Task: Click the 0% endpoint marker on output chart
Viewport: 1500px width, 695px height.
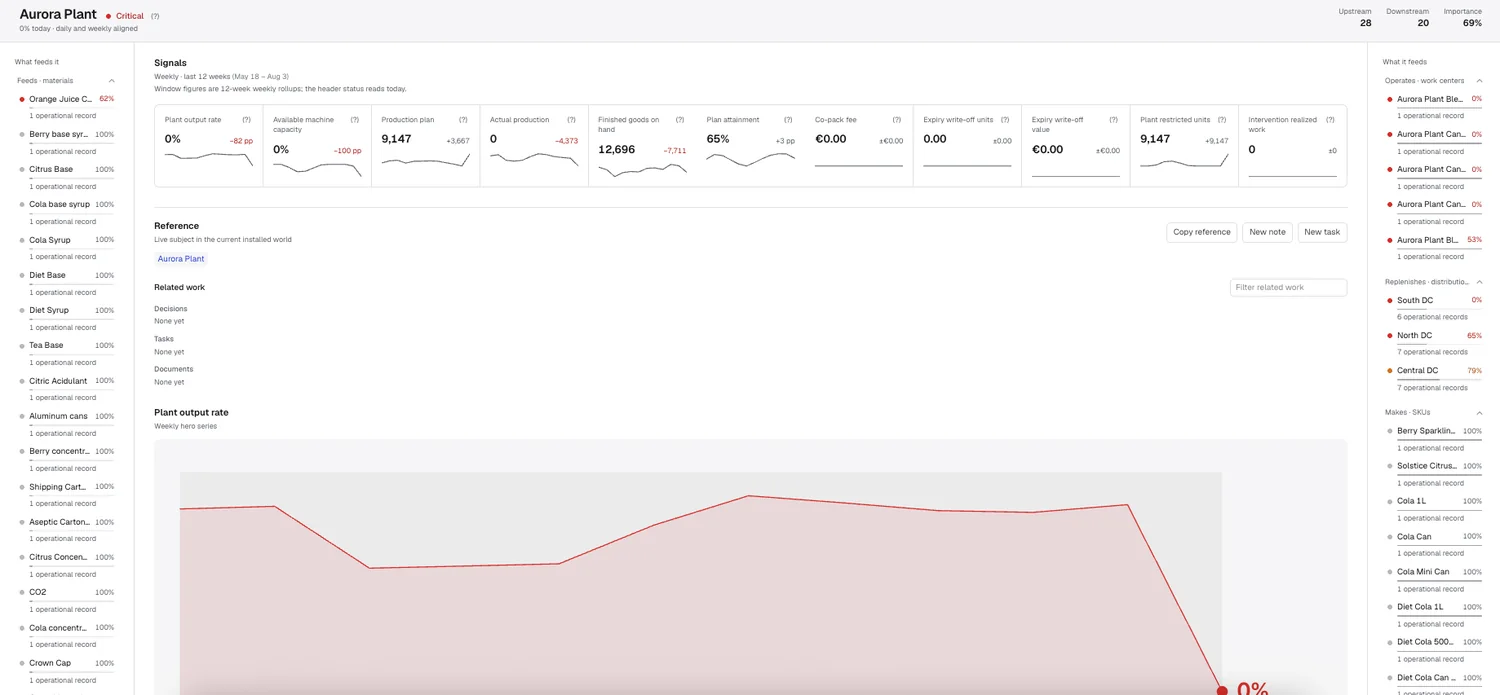Action: point(1221,689)
